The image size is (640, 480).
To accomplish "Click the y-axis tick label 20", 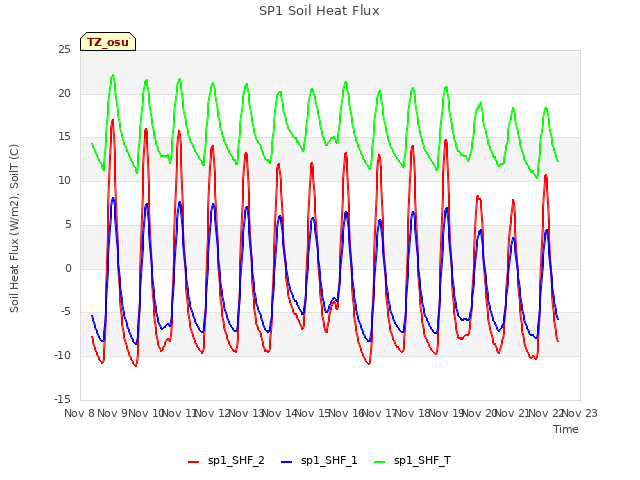I will [x=64, y=93].
